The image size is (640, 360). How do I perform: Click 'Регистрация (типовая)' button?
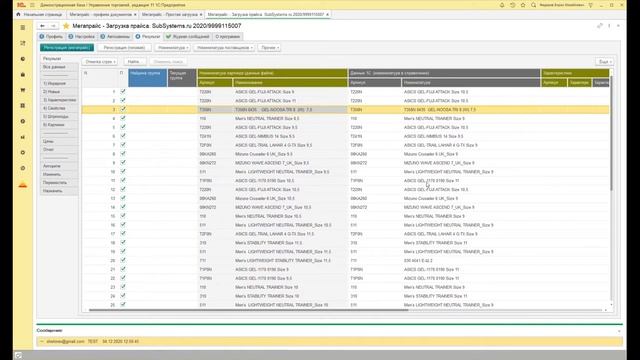(124, 48)
